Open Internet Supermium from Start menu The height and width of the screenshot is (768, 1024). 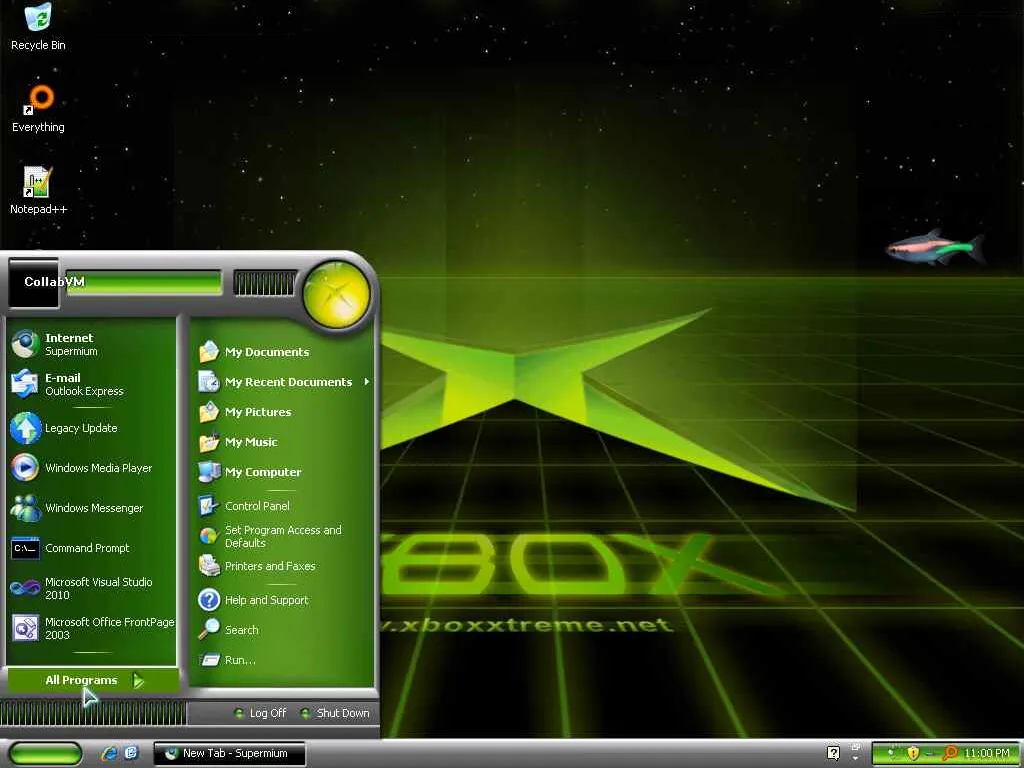point(91,344)
